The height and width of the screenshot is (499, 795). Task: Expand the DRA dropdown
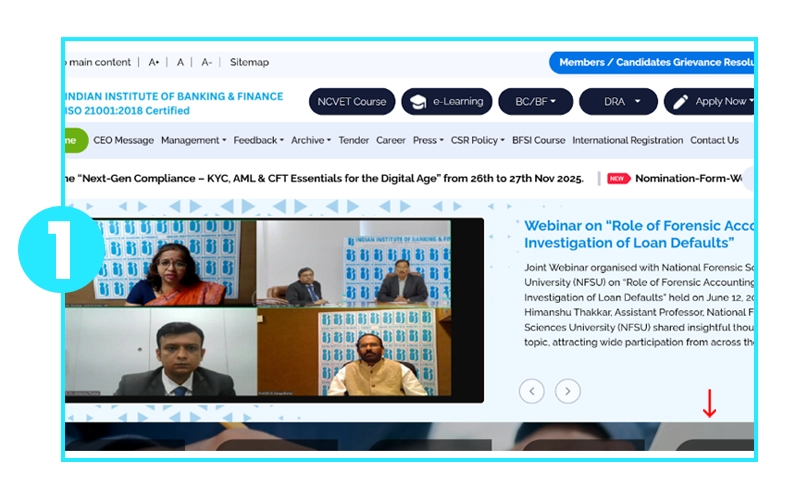tap(619, 101)
